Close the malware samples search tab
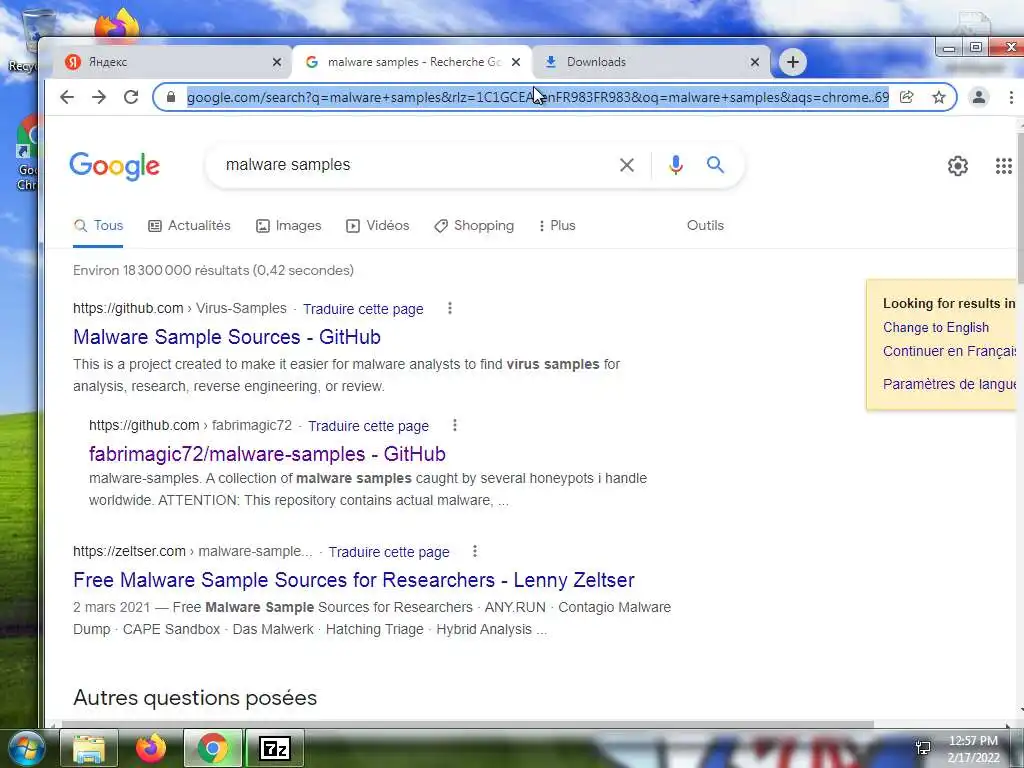The height and width of the screenshot is (768, 1024). 516,62
